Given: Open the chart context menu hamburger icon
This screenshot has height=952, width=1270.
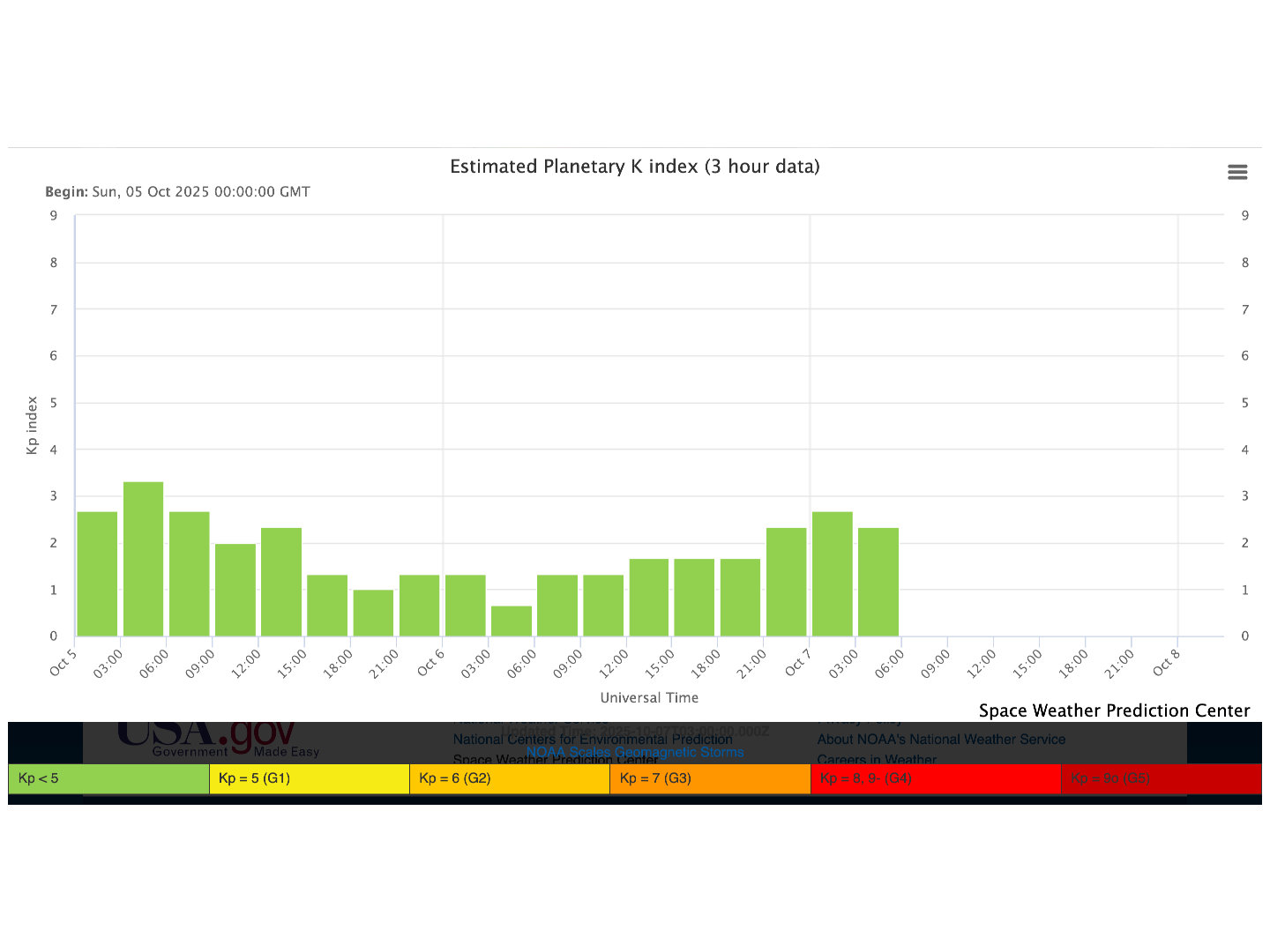Looking at the screenshot, I should pos(1237,172).
